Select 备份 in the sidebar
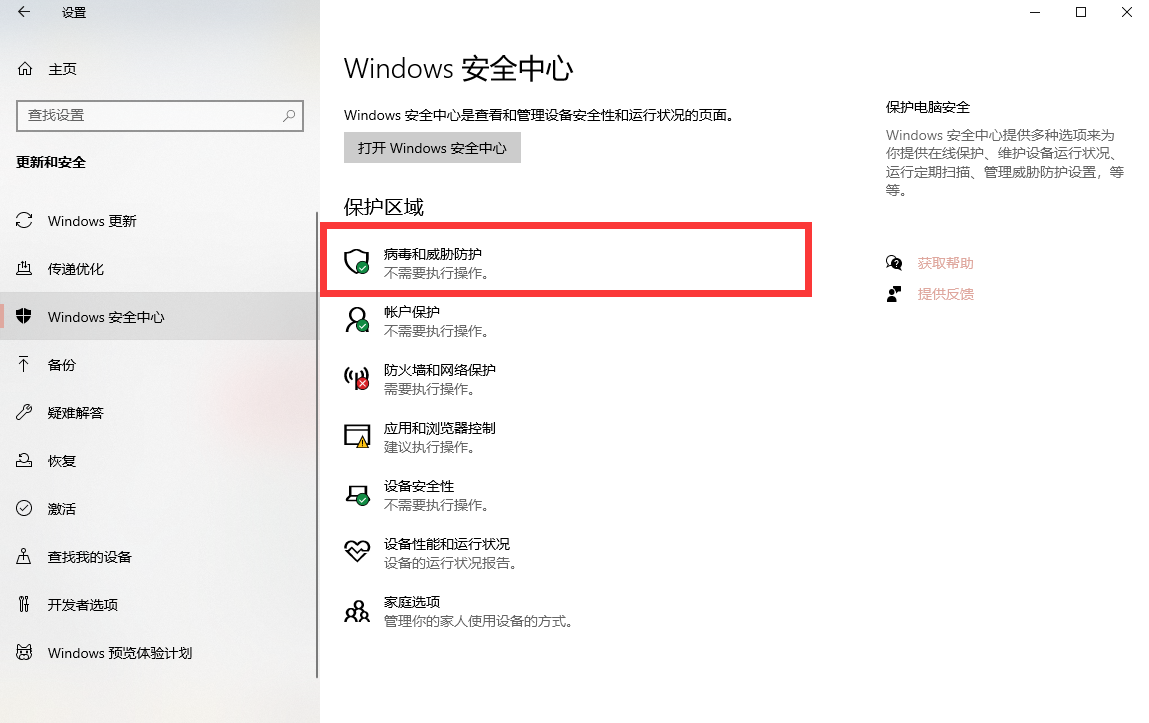This screenshot has width=1149, height=723. pyautogui.click(x=158, y=365)
